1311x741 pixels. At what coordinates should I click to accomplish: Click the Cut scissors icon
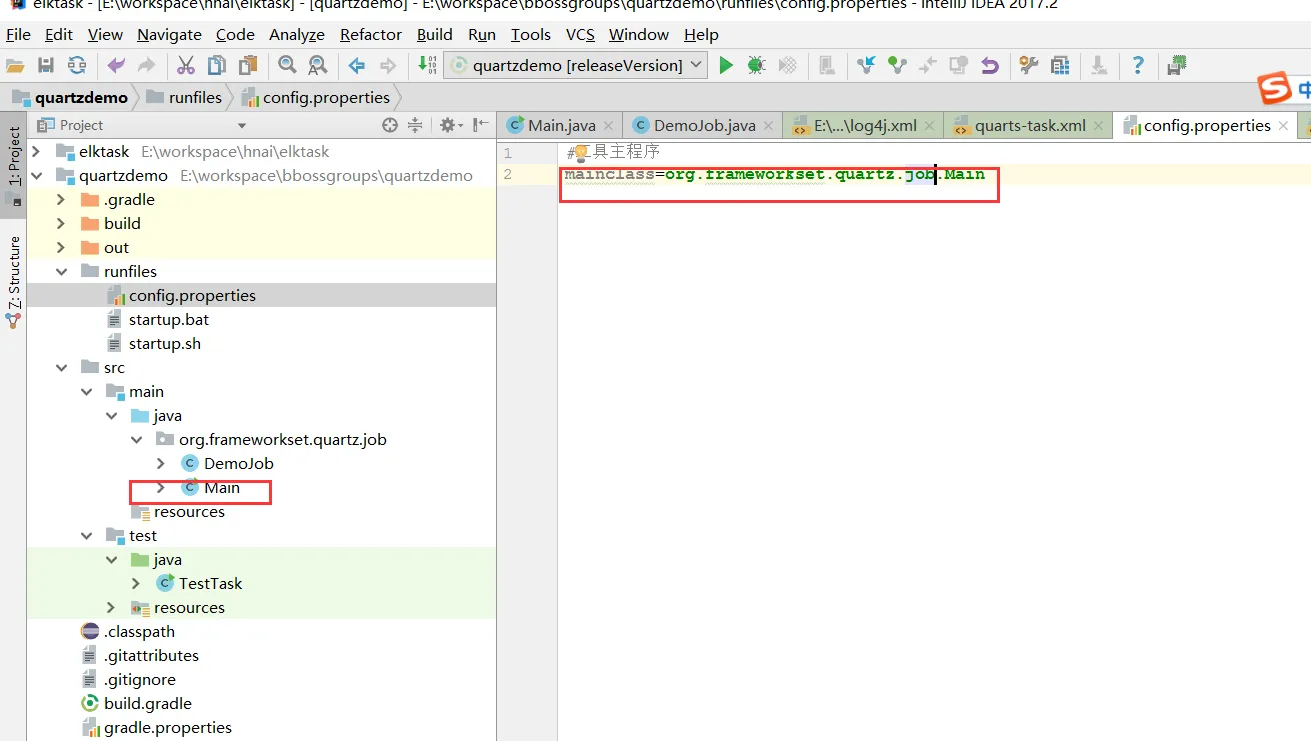186,66
